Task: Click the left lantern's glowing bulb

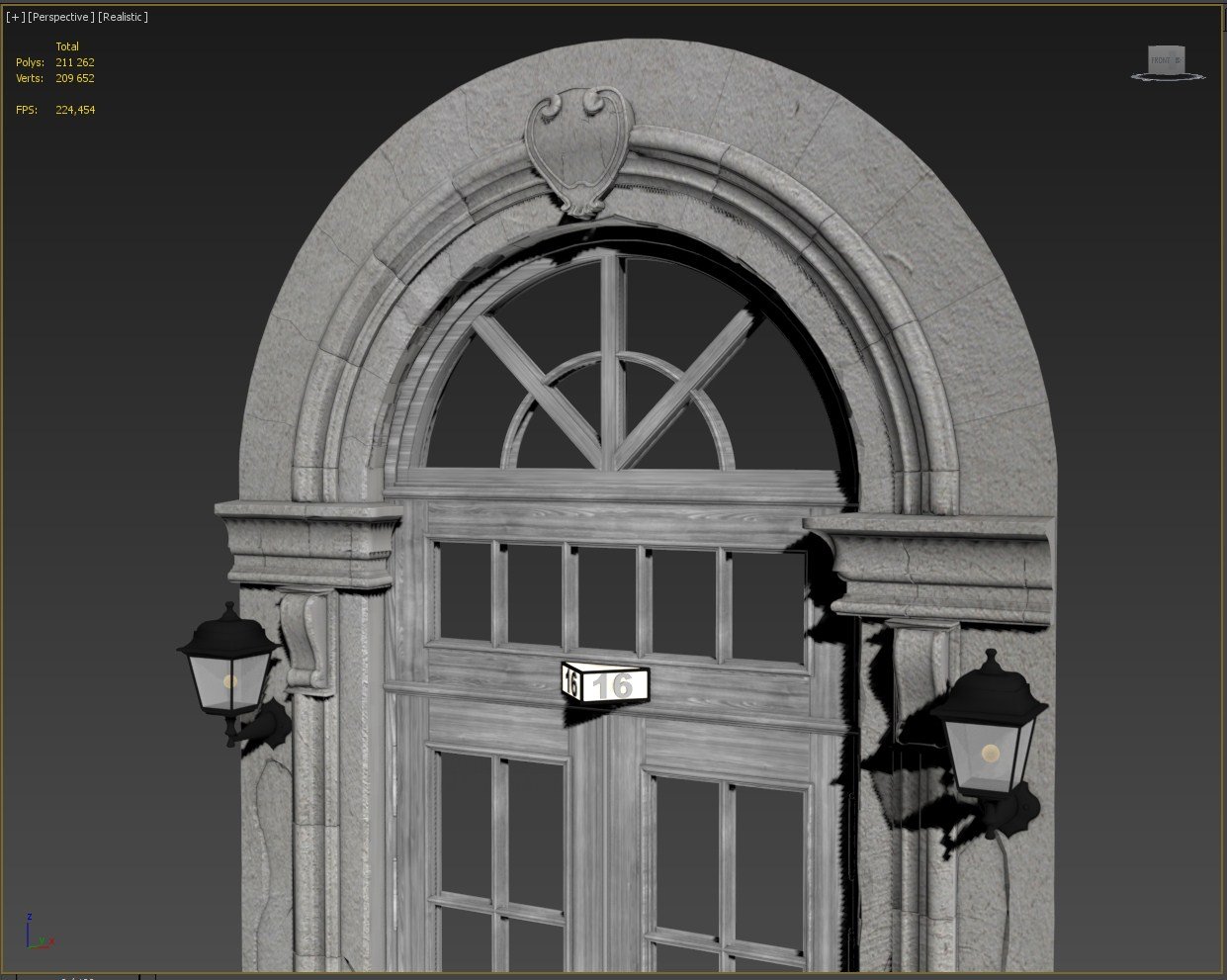Action: [230, 681]
